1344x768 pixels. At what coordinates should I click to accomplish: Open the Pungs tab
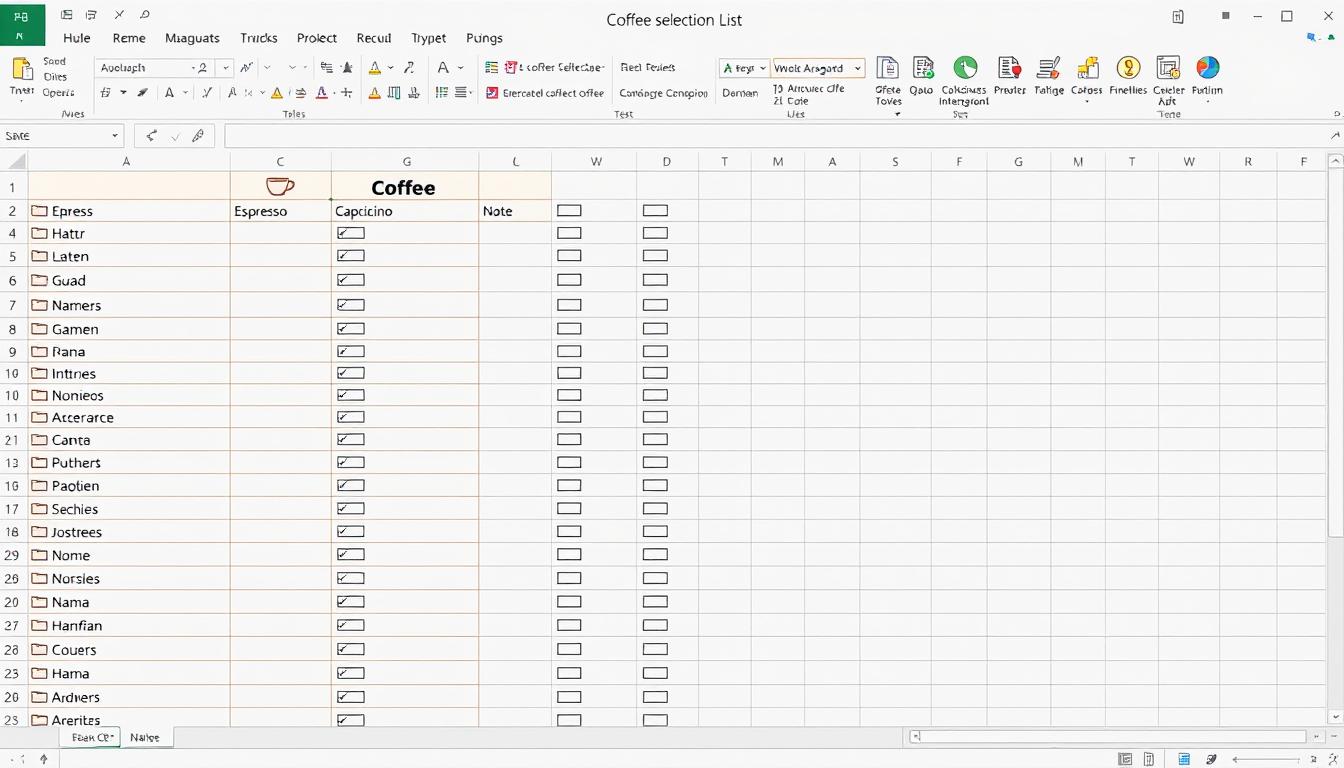485,38
